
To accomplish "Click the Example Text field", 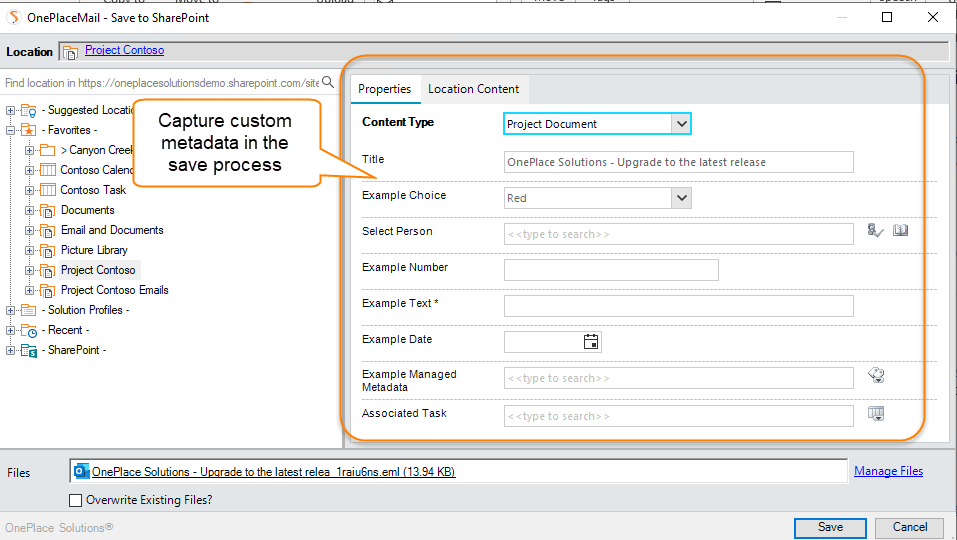I will tap(679, 306).
